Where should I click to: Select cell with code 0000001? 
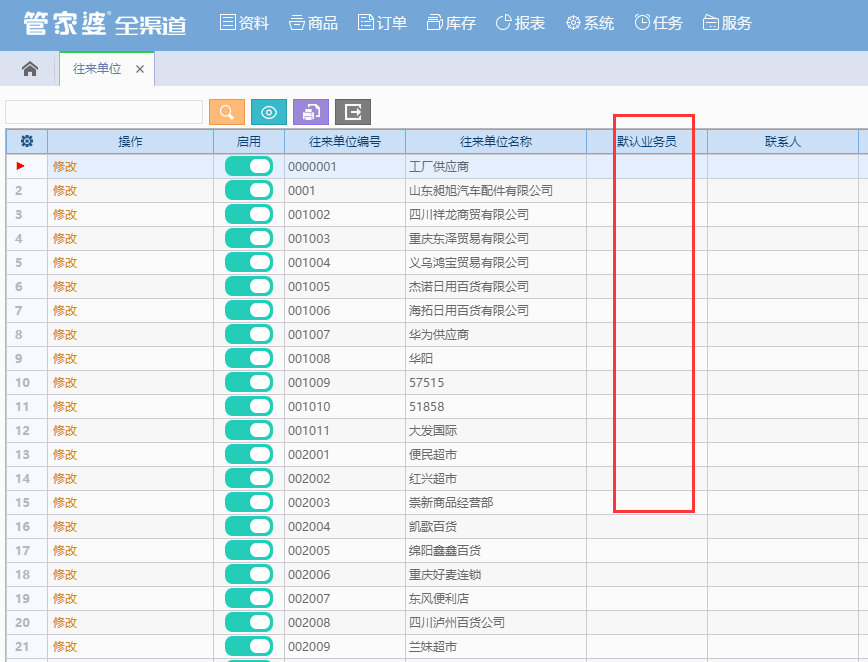[x=345, y=167]
